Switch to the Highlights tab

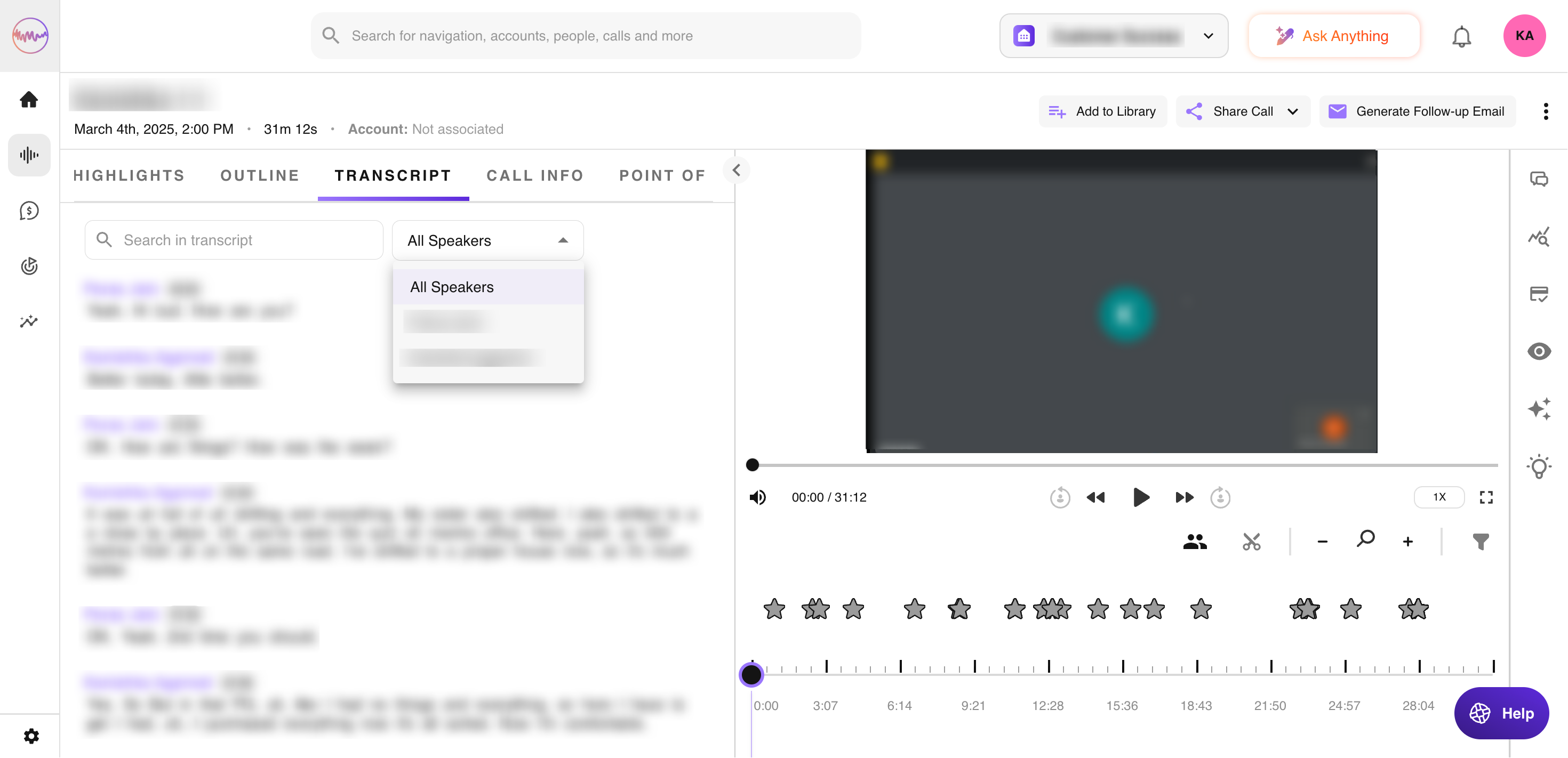tap(129, 176)
